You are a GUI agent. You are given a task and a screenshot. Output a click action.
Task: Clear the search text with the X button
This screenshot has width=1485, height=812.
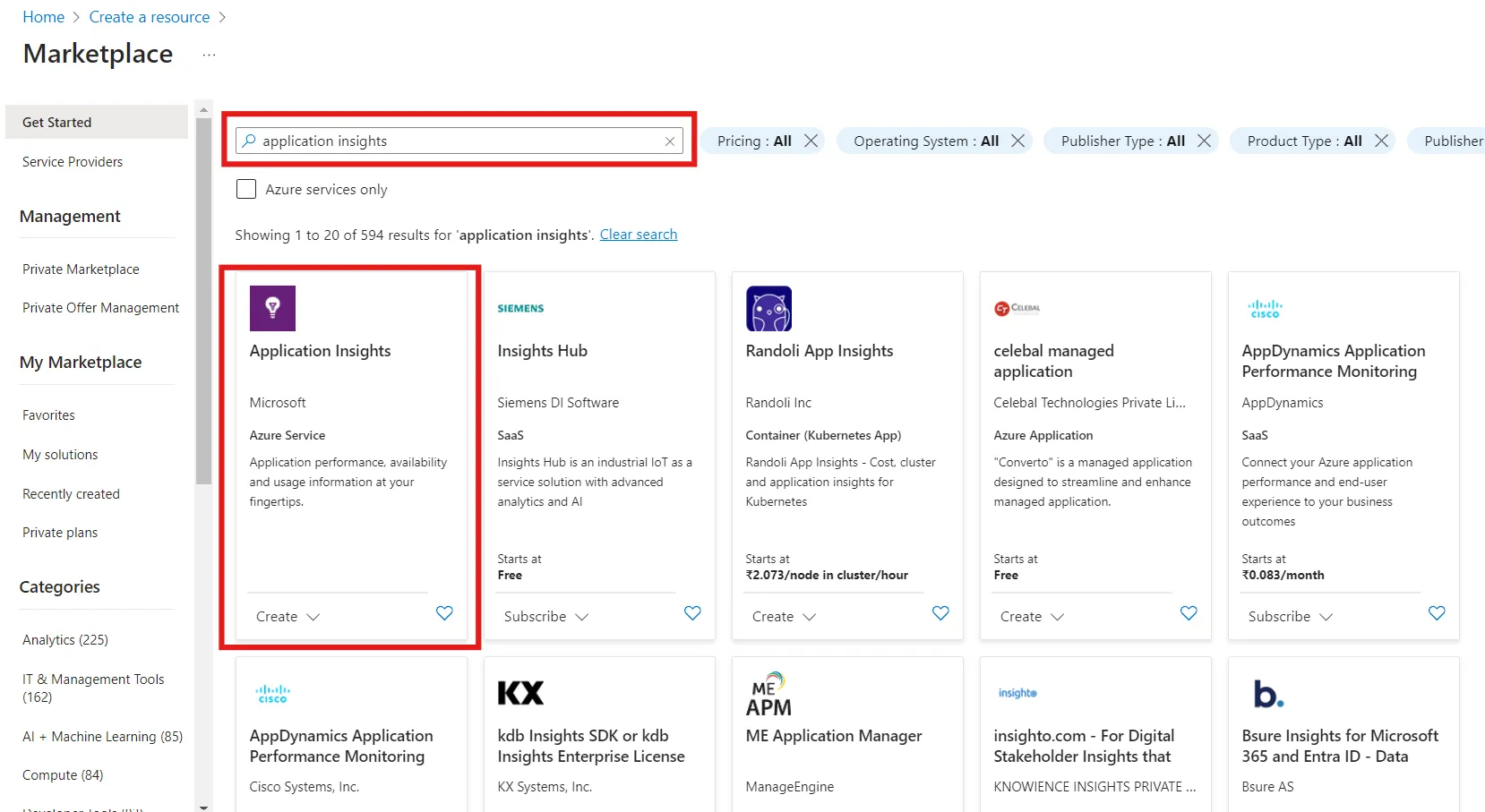[670, 141]
